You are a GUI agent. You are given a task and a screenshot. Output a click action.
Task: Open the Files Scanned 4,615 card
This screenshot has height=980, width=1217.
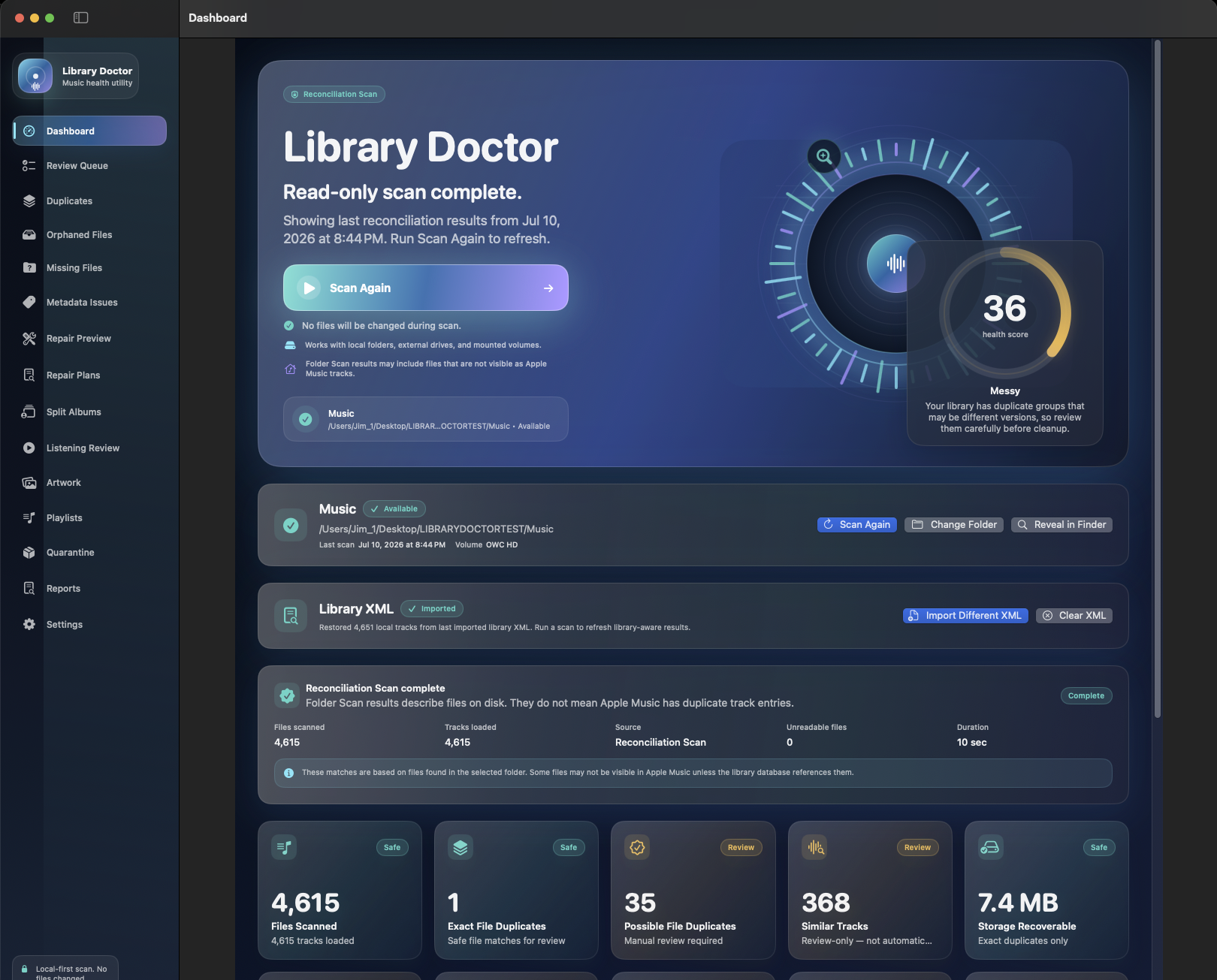tap(340, 890)
